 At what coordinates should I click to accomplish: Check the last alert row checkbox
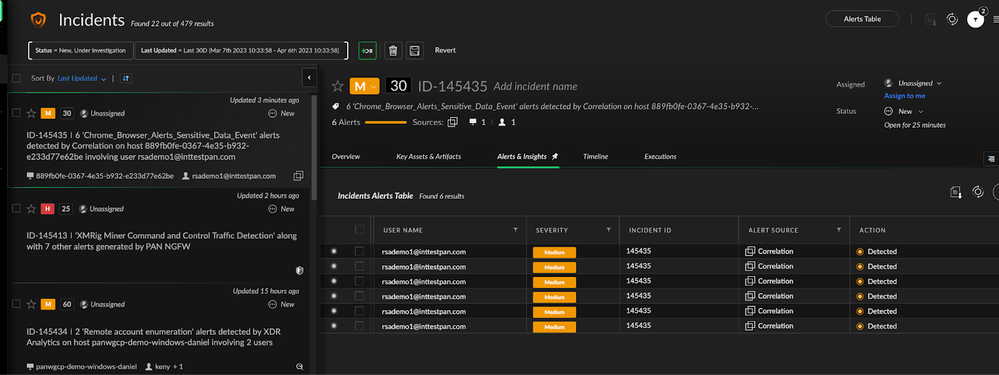(x=359, y=325)
